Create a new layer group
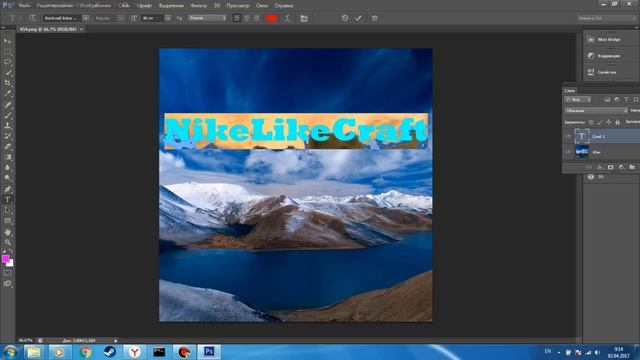 [632, 167]
